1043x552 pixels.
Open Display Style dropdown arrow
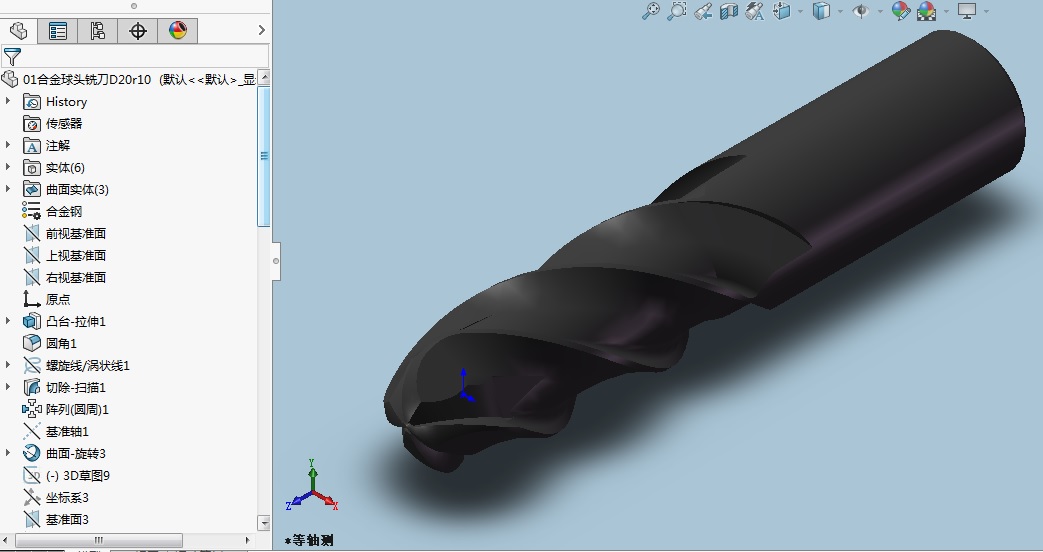[x=841, y=11]
